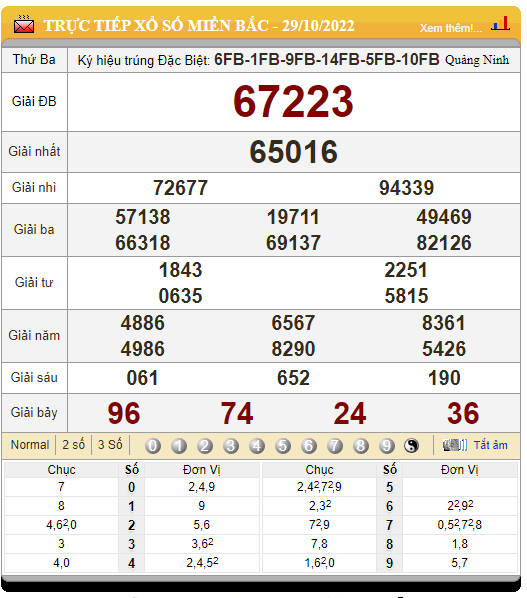Select digit ball 4 filter
The height and width of the screenshot is (598, 527).
point(257,445)
